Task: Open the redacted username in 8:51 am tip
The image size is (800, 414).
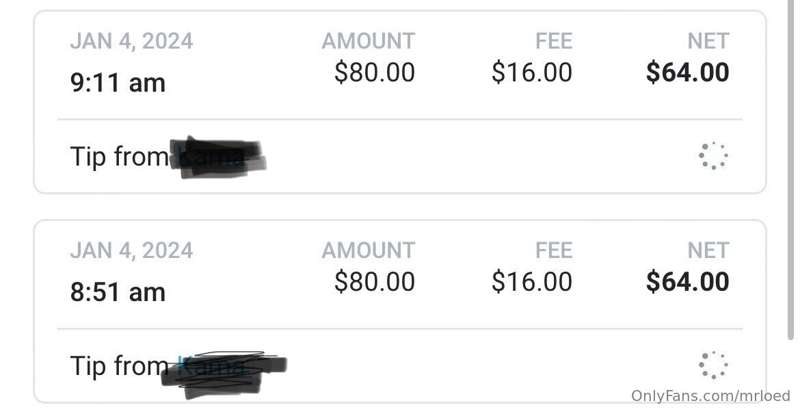Action: click(x=223, y=374)
